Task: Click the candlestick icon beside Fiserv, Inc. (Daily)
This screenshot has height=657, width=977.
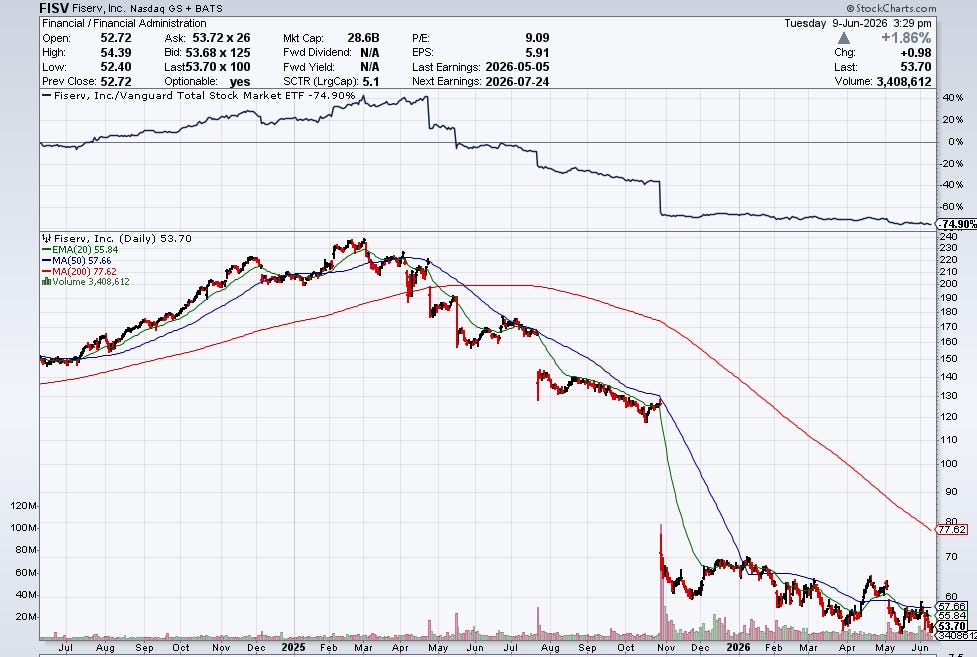Action: tap(47, 238)
